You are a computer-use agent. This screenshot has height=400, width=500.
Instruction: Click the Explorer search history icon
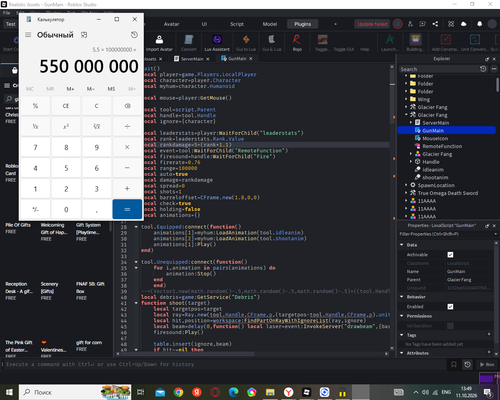click(483, 69)
